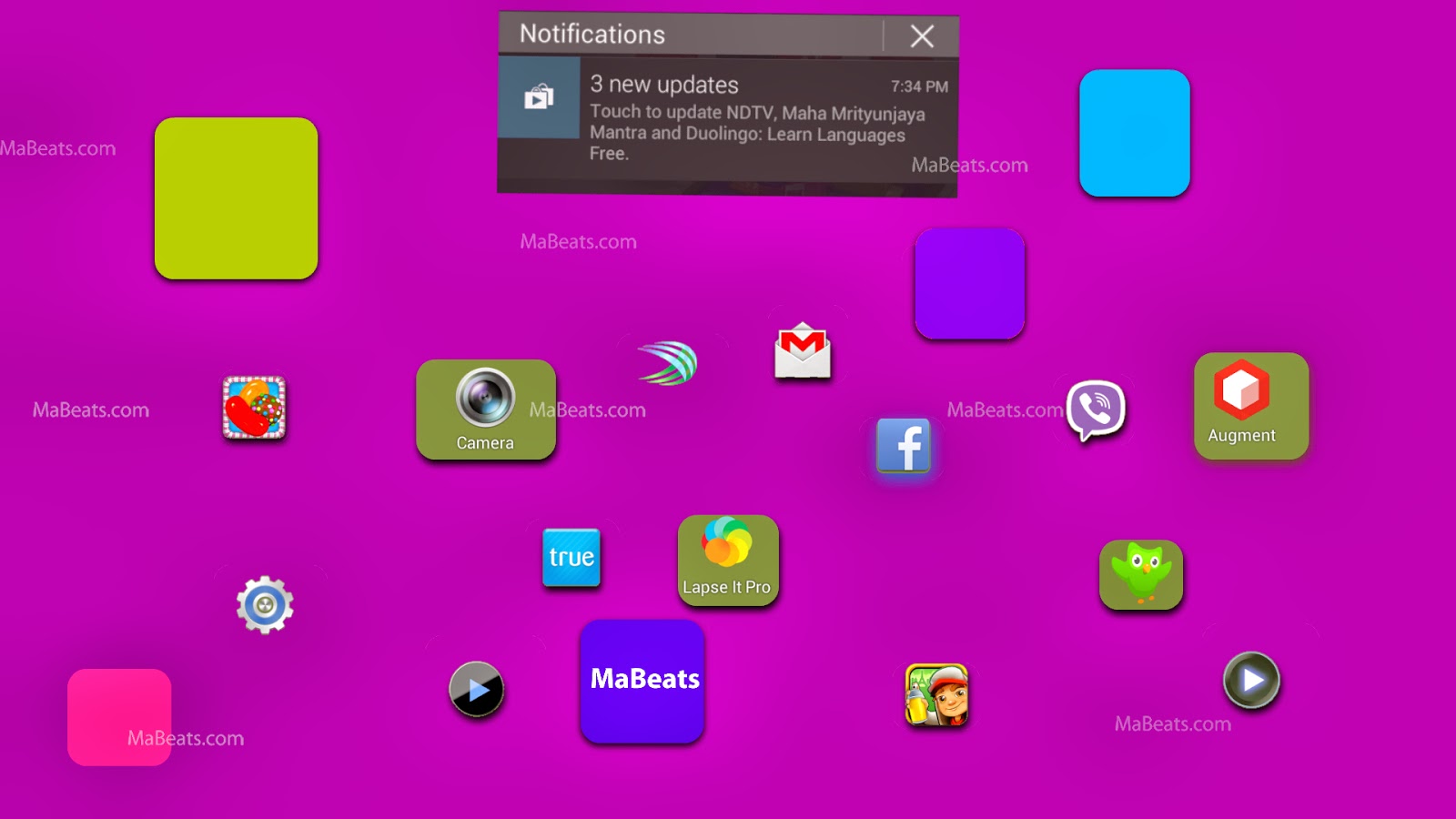The image size is (1456, 819).
Task: Select the lime green square tile
Action: tap(237, 198)
